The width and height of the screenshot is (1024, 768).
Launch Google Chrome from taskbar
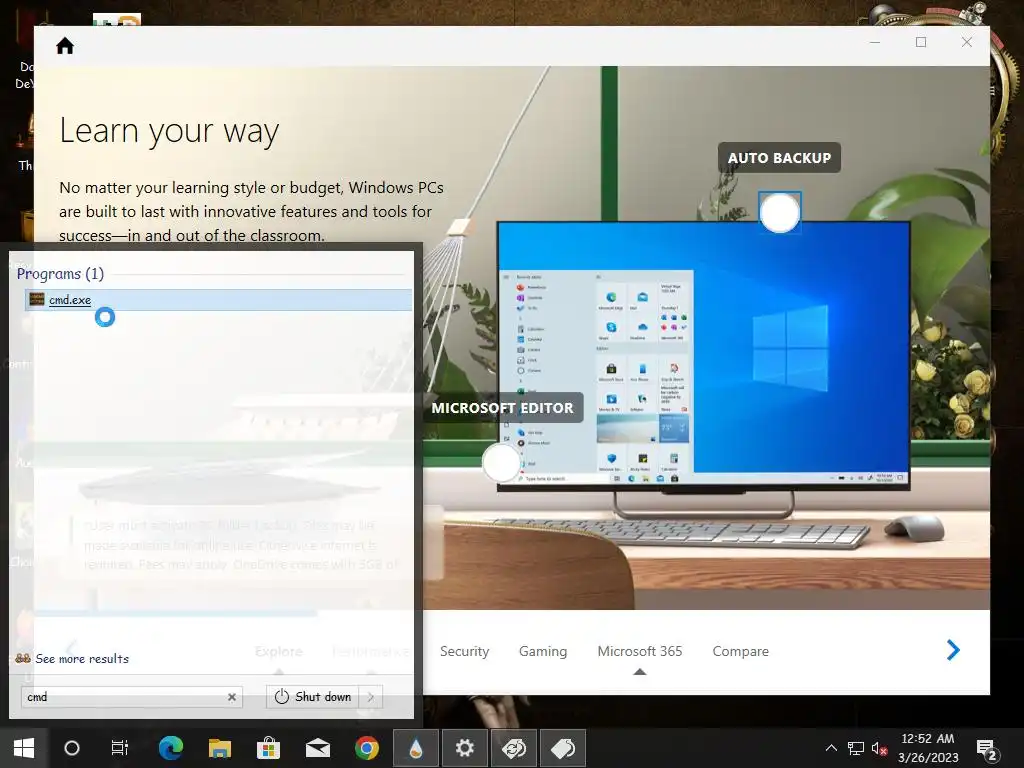coord(366,748)
